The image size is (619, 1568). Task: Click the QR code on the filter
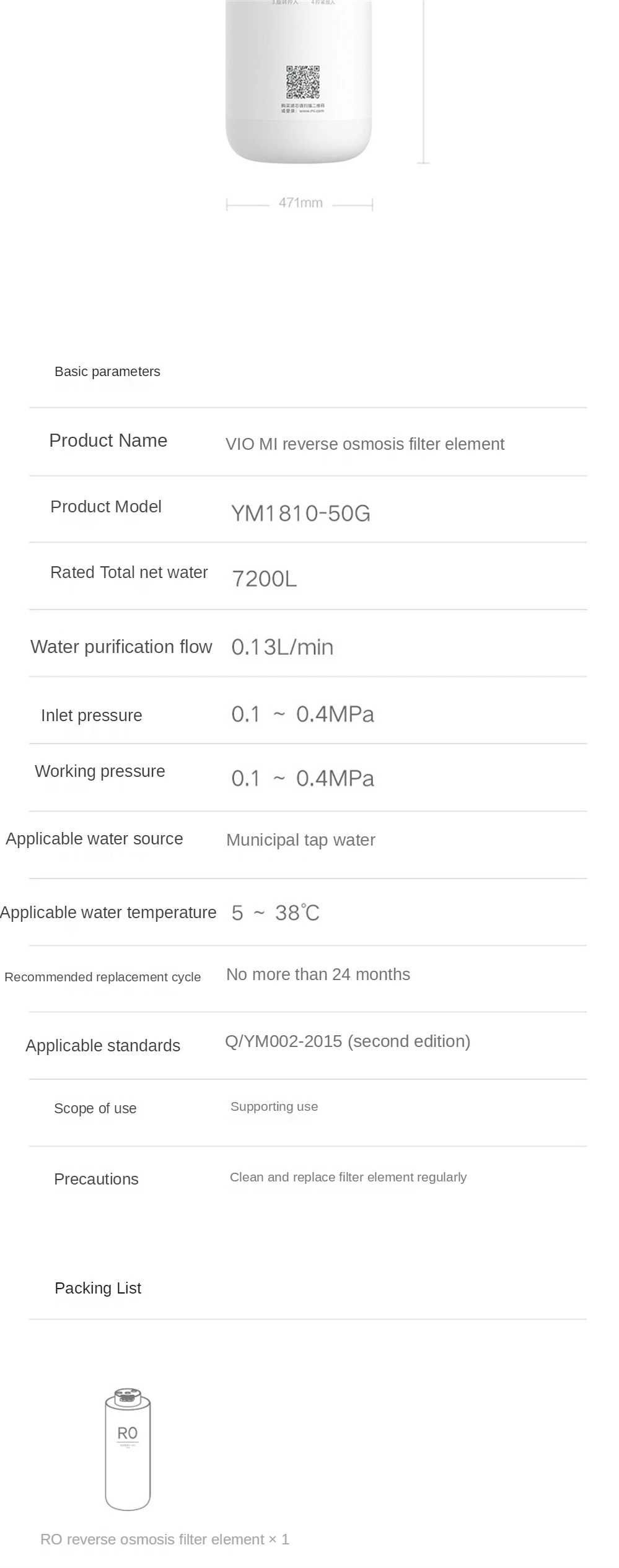coord(302,82)
